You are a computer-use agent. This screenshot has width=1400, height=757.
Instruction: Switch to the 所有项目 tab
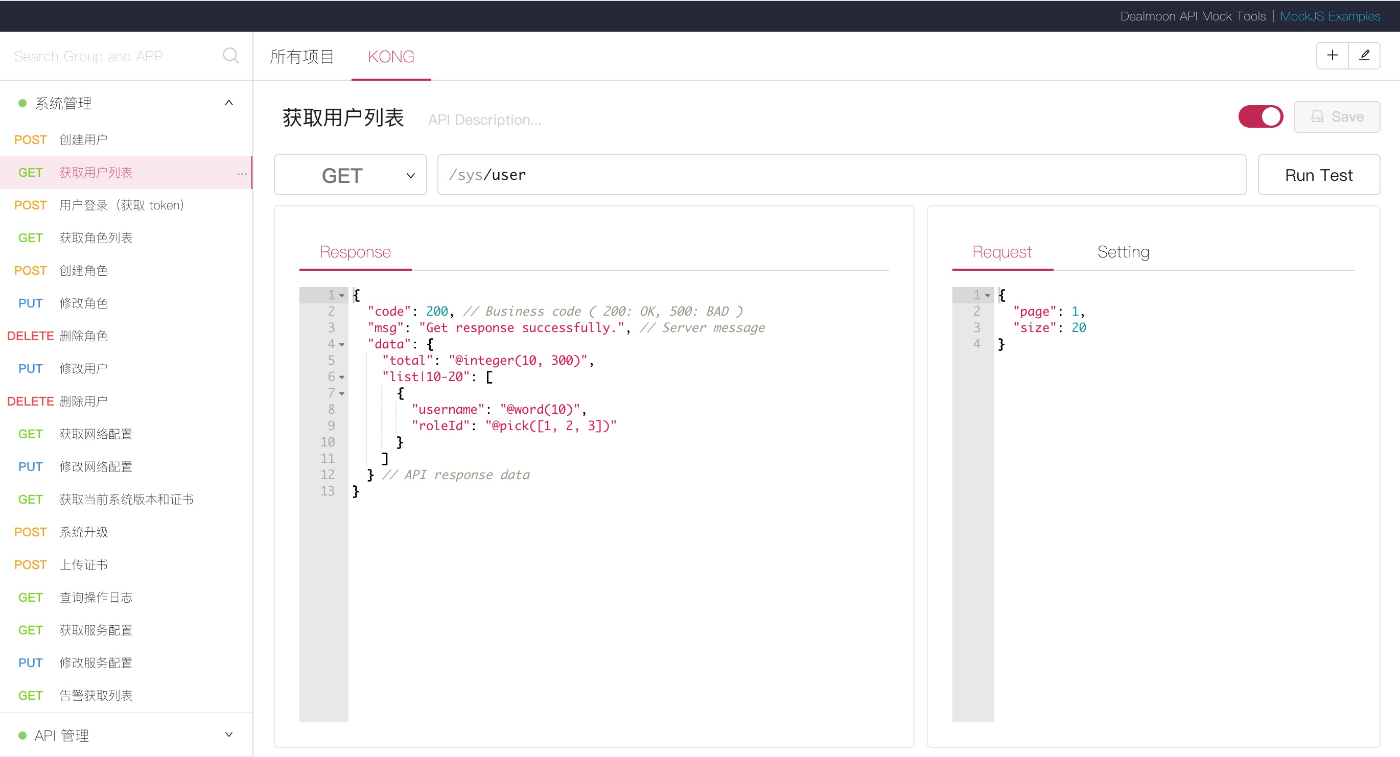(x=302, y=57)
